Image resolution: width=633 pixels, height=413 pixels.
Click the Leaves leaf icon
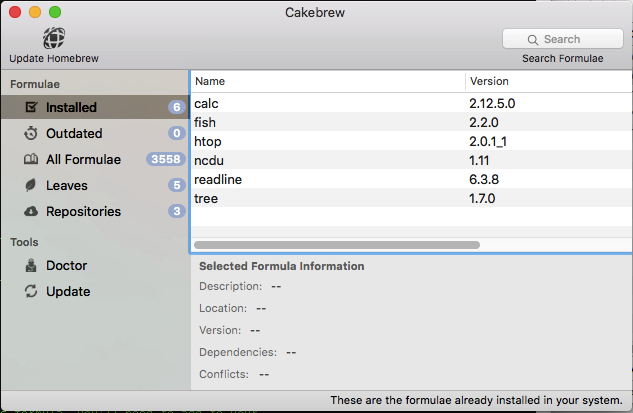tap(30, 185)
